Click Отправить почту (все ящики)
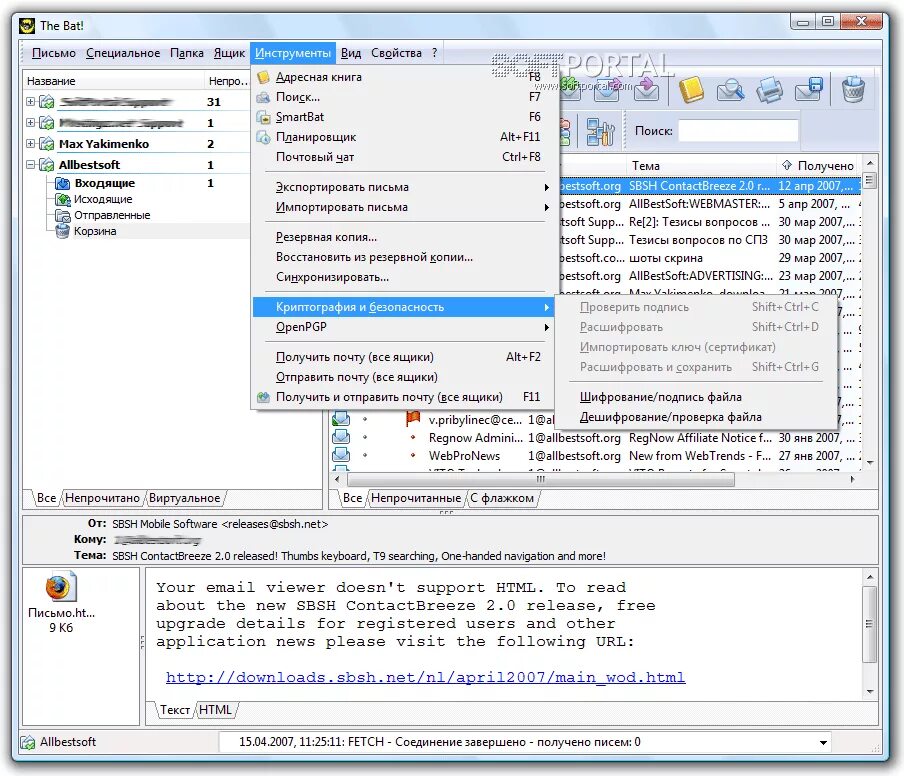The image size is (904, 776). 402,377
